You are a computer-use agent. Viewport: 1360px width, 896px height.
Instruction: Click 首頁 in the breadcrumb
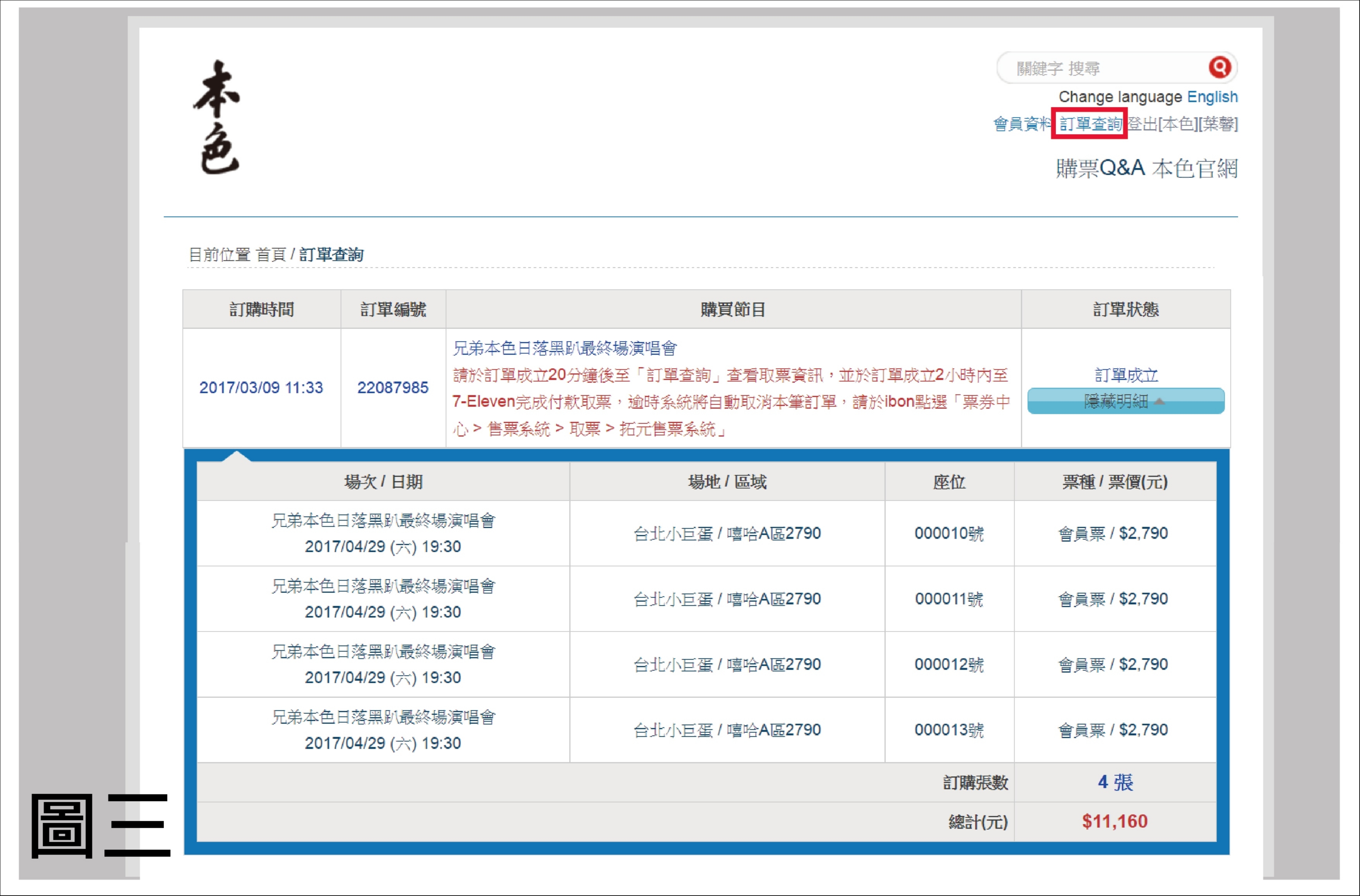pyautogui.click(x=271, y=254)
